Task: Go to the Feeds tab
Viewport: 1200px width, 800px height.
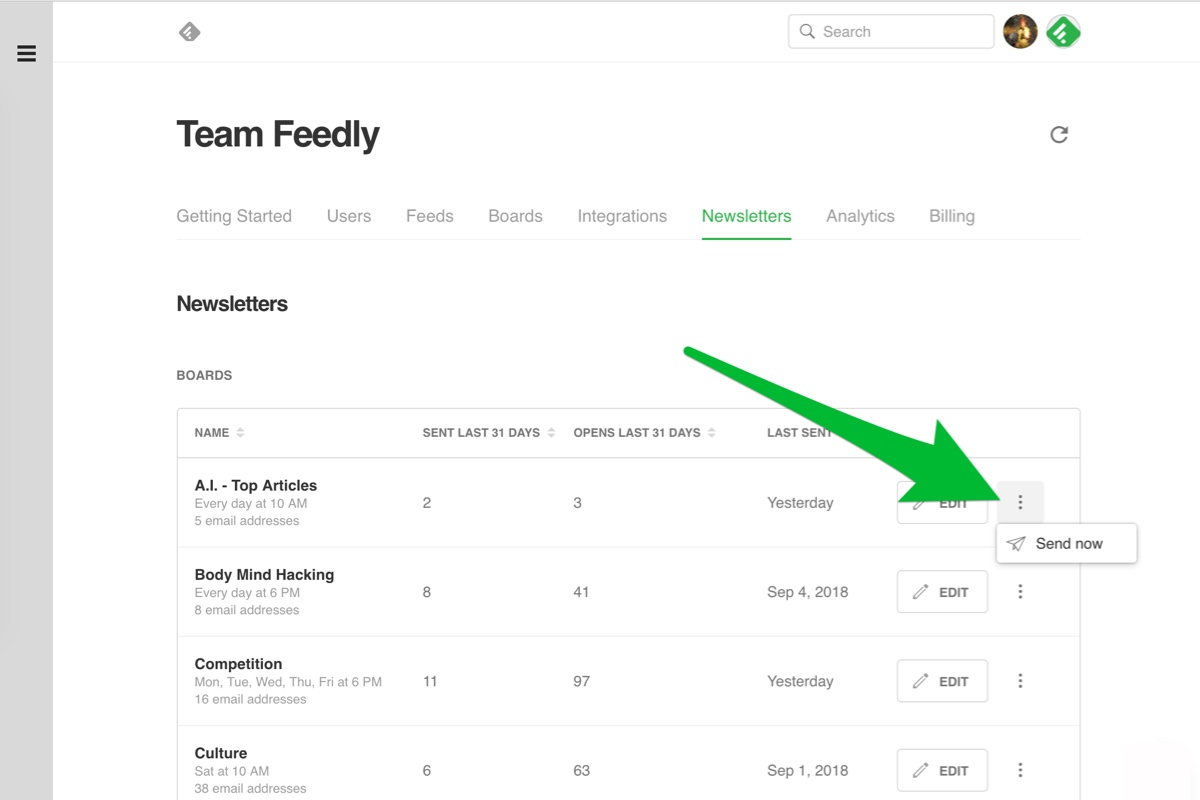Action: [430, 216]
